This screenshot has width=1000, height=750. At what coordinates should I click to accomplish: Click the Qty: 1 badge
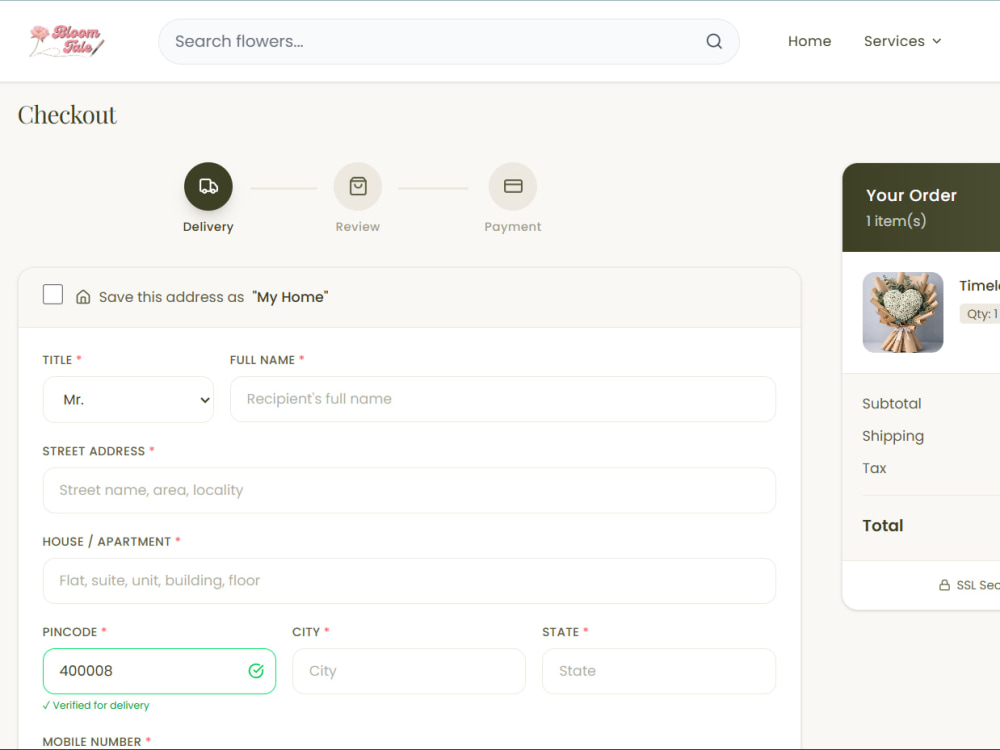click(x=981, y=314)
